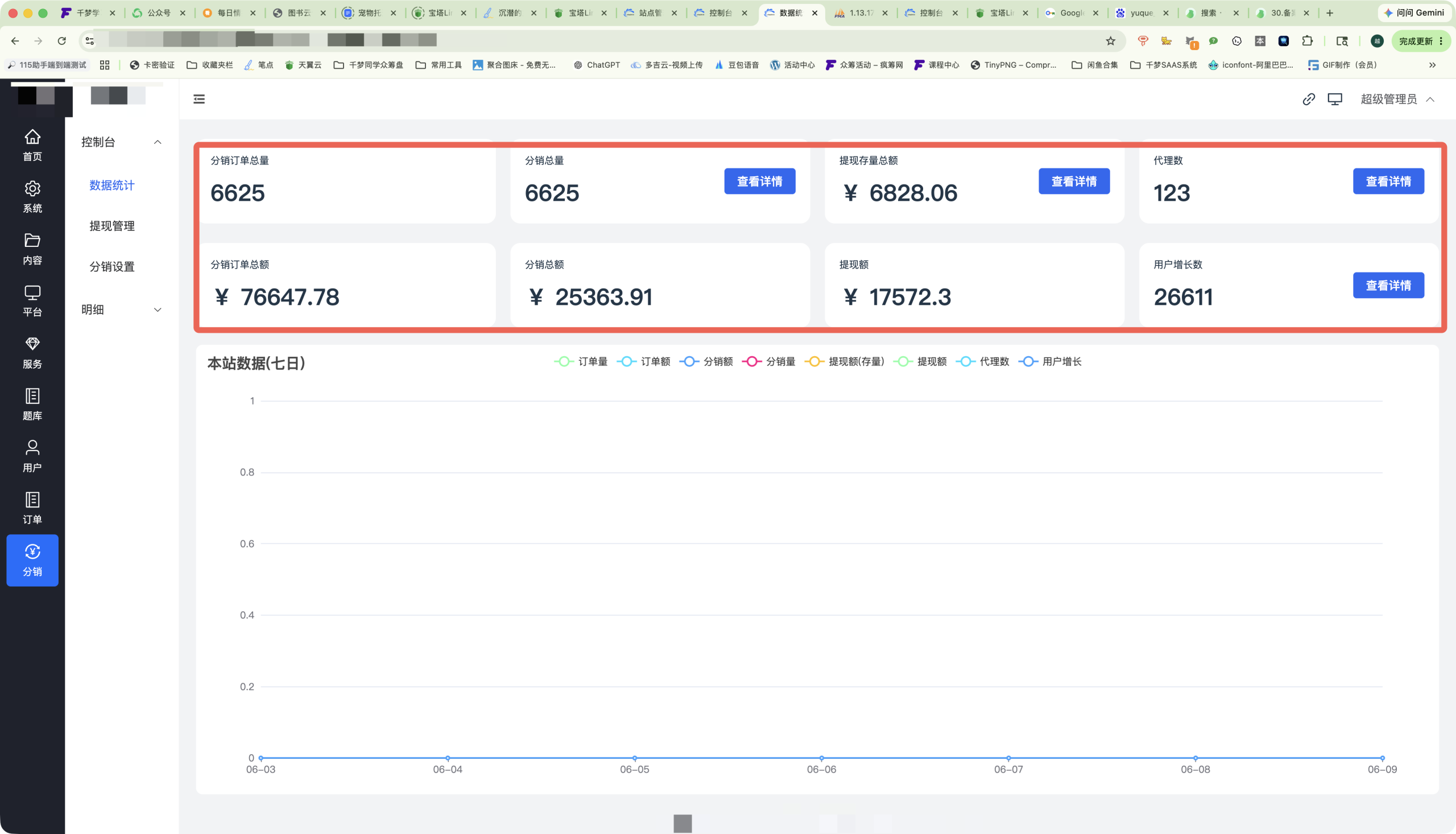This screenshot has height=834, width=1456.
Task: Click the 问问 Gemini button
Action: [1414, 13]
